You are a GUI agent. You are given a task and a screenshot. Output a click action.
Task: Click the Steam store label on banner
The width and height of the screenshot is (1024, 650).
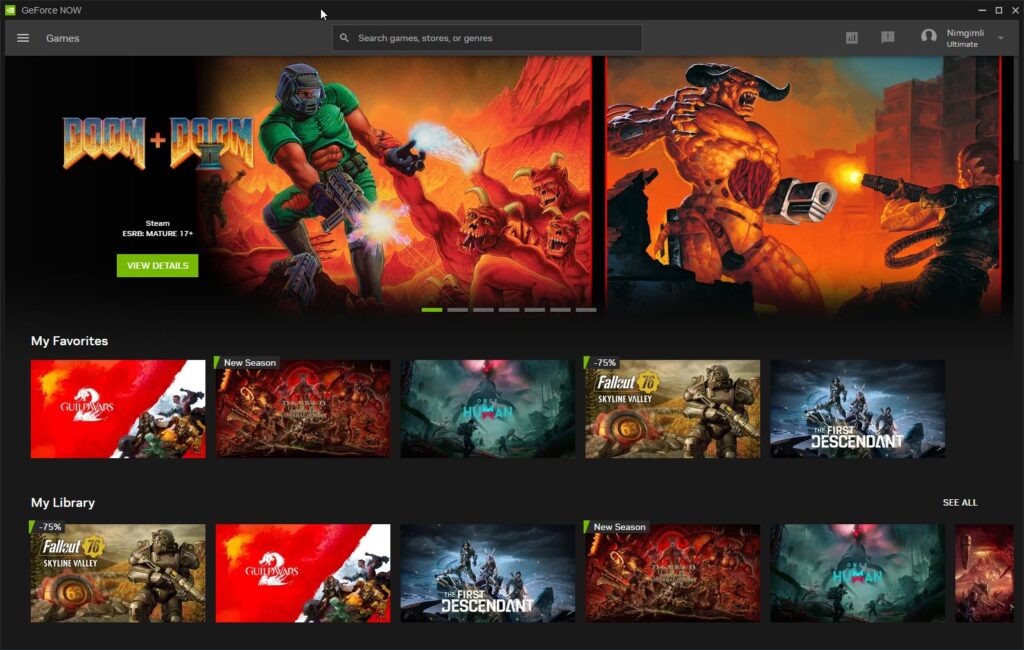point(157,223)
